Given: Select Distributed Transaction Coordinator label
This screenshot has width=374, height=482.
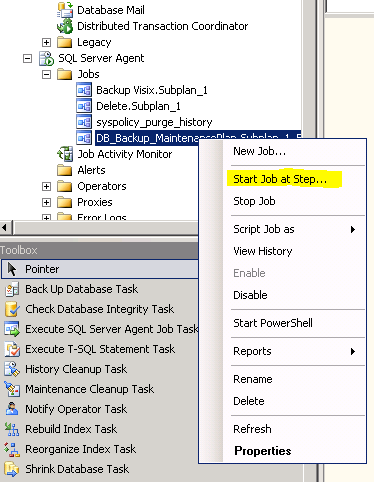Looking at the screenshot, I should coord(163,26).
